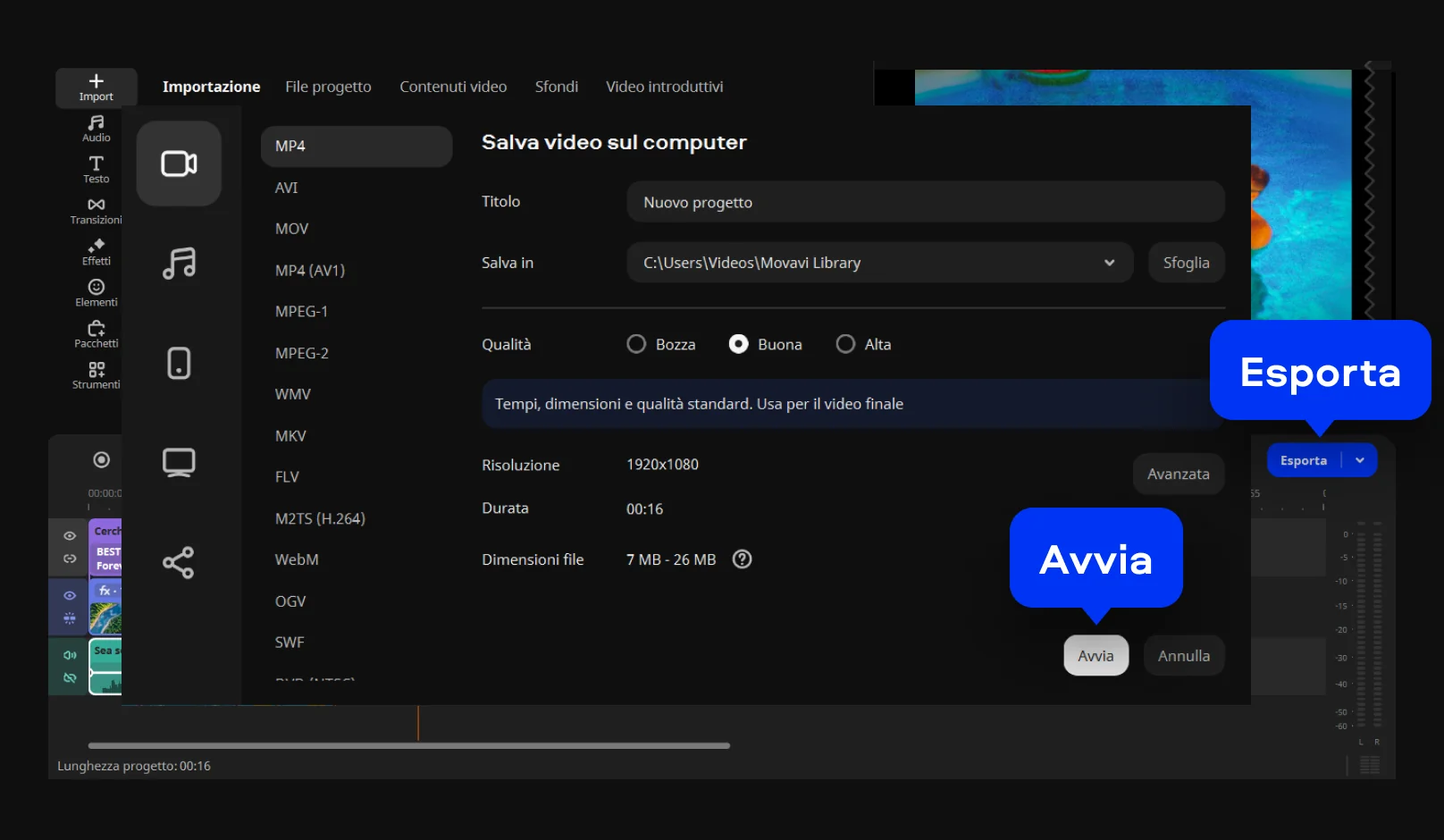Click the file size help icon
1444x840 pixels.
point(742,559)
